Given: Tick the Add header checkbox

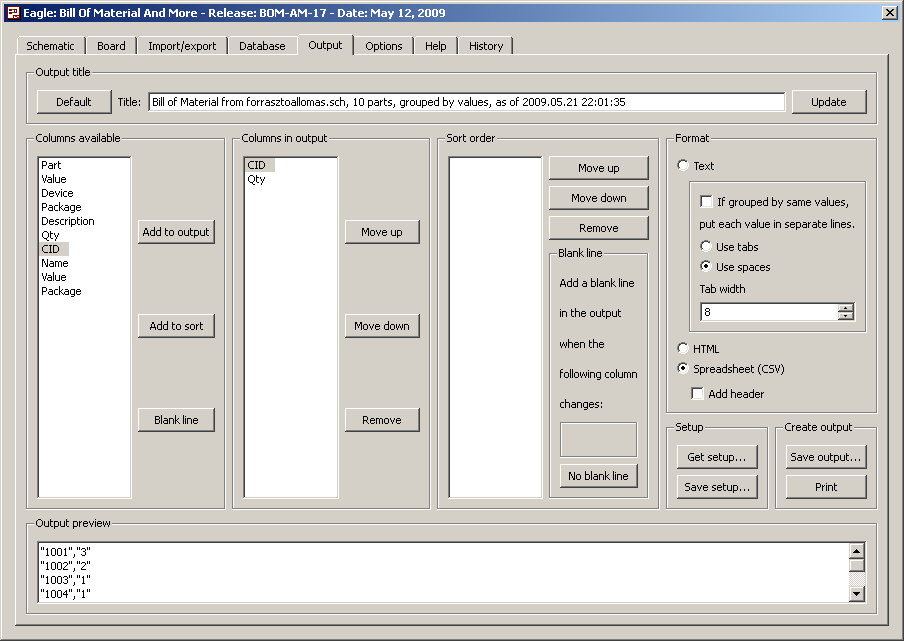Looking at the screenshot, I should [x=698, y=393].
